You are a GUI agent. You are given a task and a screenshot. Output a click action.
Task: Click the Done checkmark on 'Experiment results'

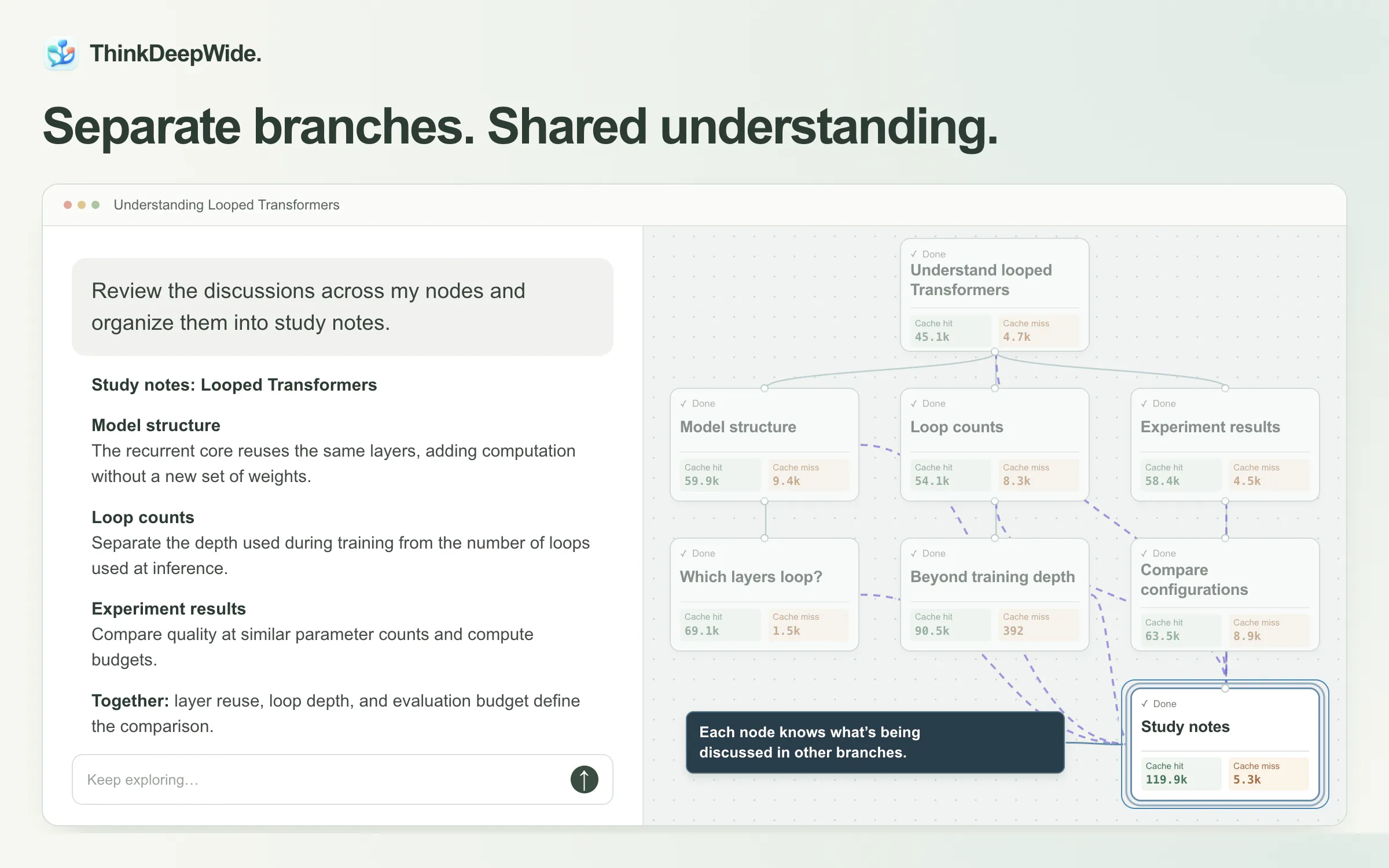(1144, 403)
